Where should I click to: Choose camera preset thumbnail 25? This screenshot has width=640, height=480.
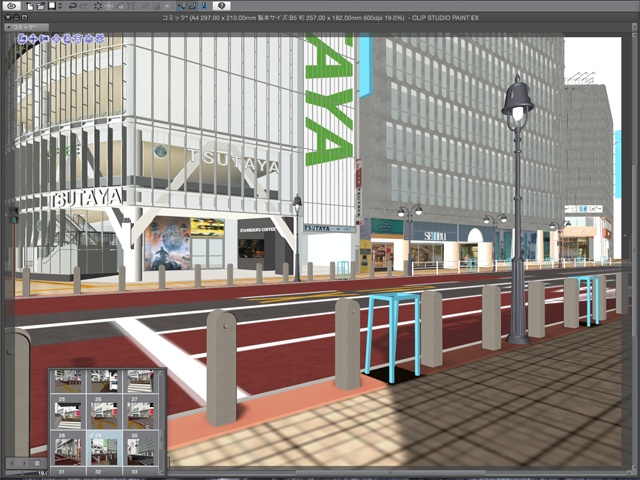coord(68,415)
